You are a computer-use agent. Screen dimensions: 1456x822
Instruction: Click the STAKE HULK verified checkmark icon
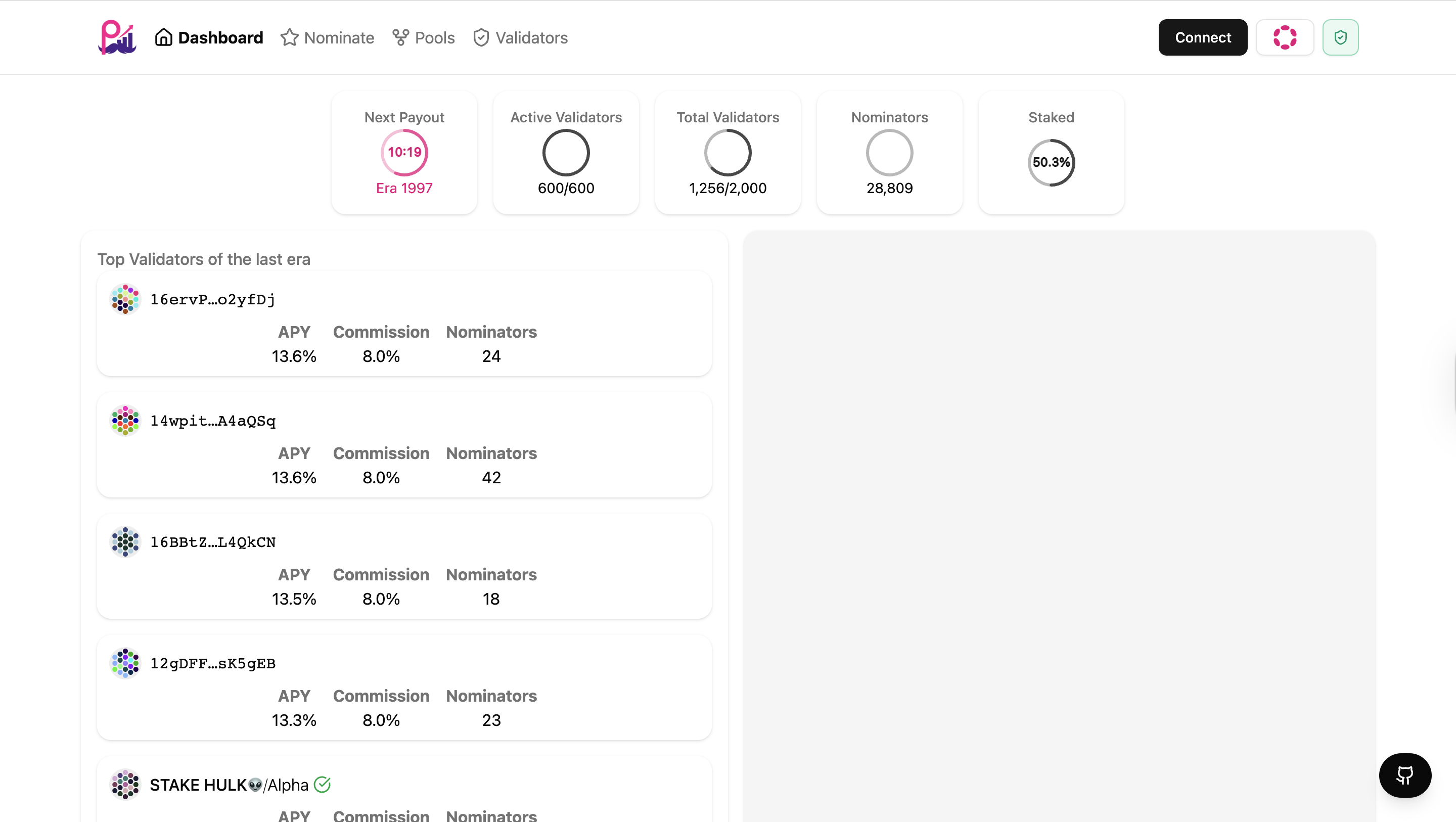[322, 785]
